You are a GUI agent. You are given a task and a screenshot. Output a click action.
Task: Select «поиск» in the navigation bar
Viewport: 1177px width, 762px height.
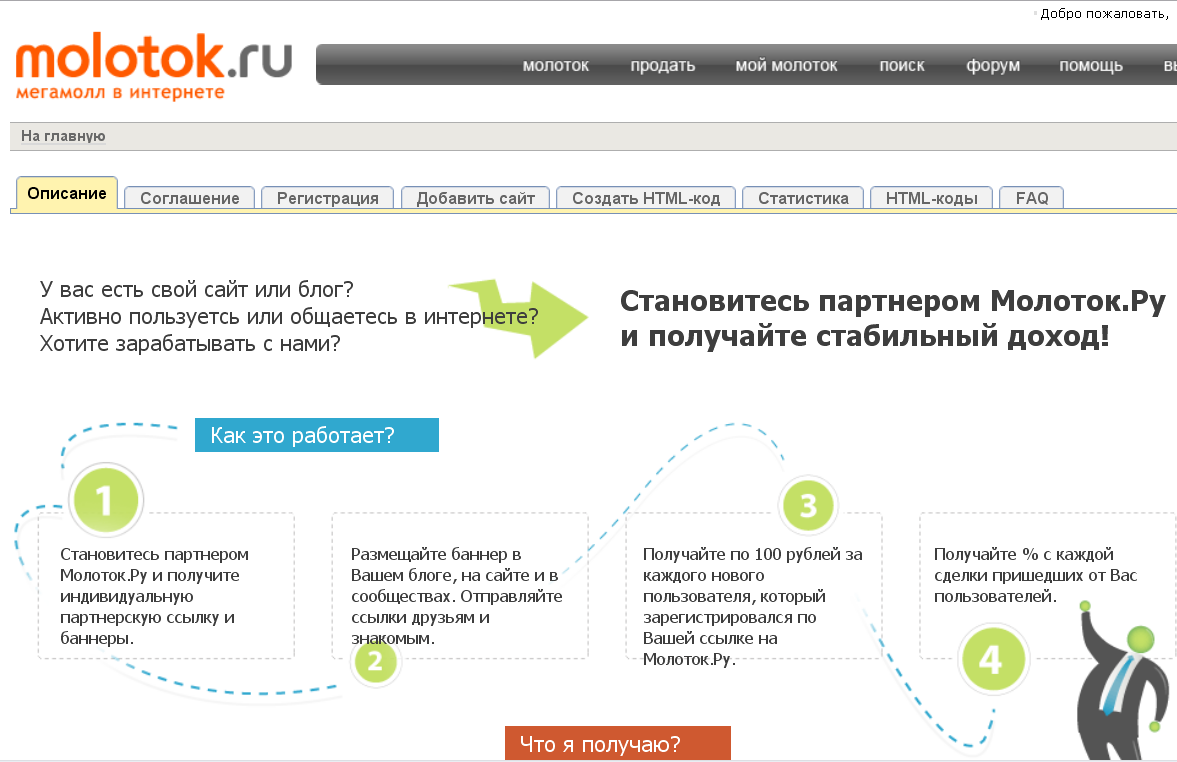pos(902,65)
